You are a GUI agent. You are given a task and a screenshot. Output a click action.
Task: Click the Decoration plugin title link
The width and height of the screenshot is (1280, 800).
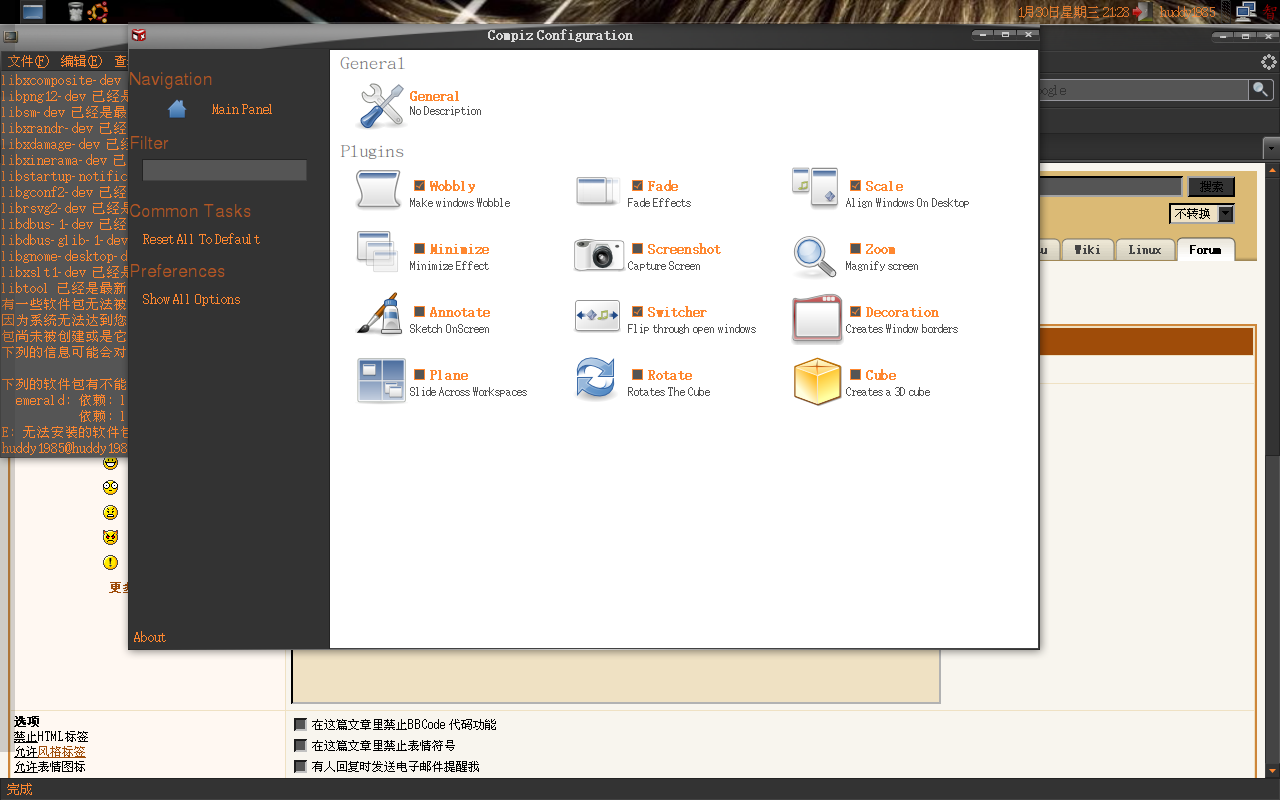click(902, 312)
